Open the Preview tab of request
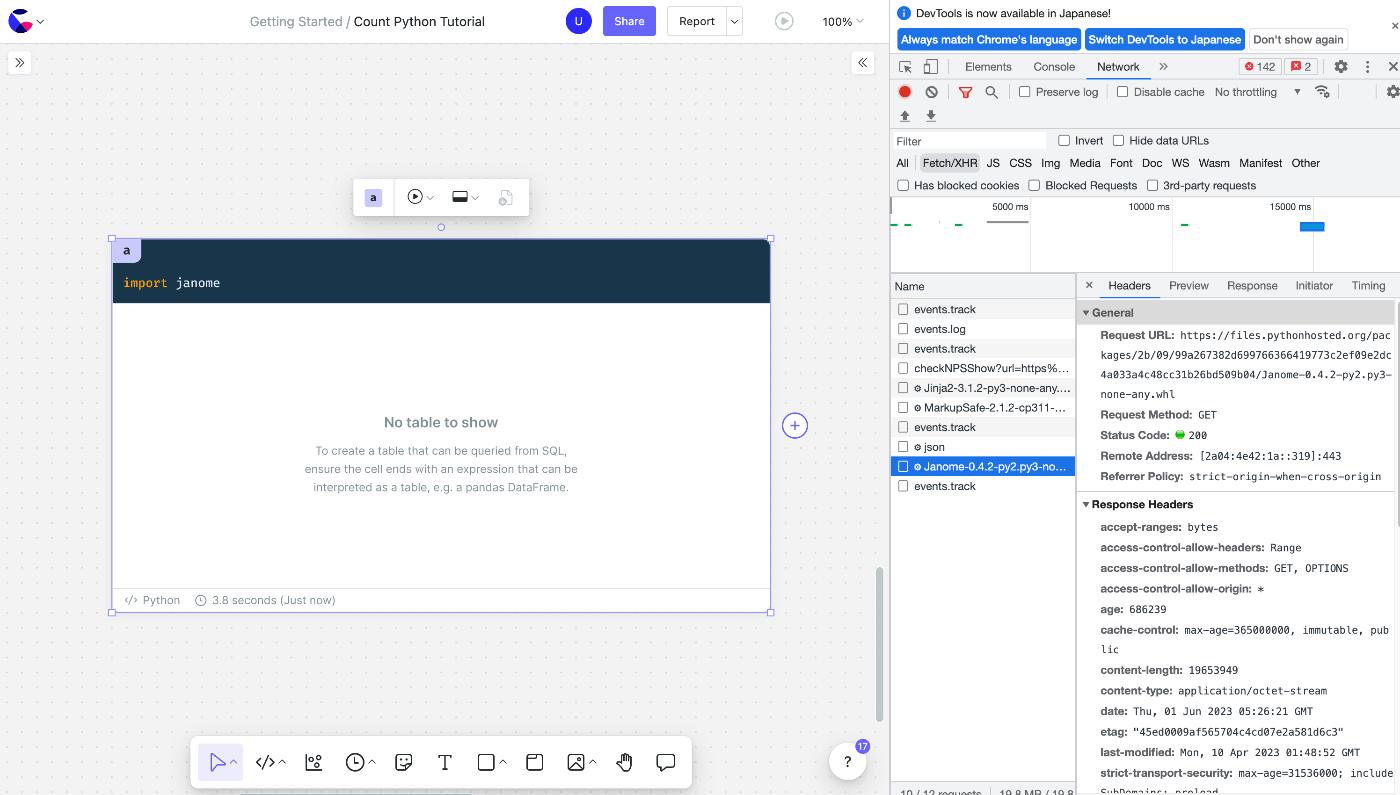Screen dimensions: 1400x795 tap(1189, 285)
